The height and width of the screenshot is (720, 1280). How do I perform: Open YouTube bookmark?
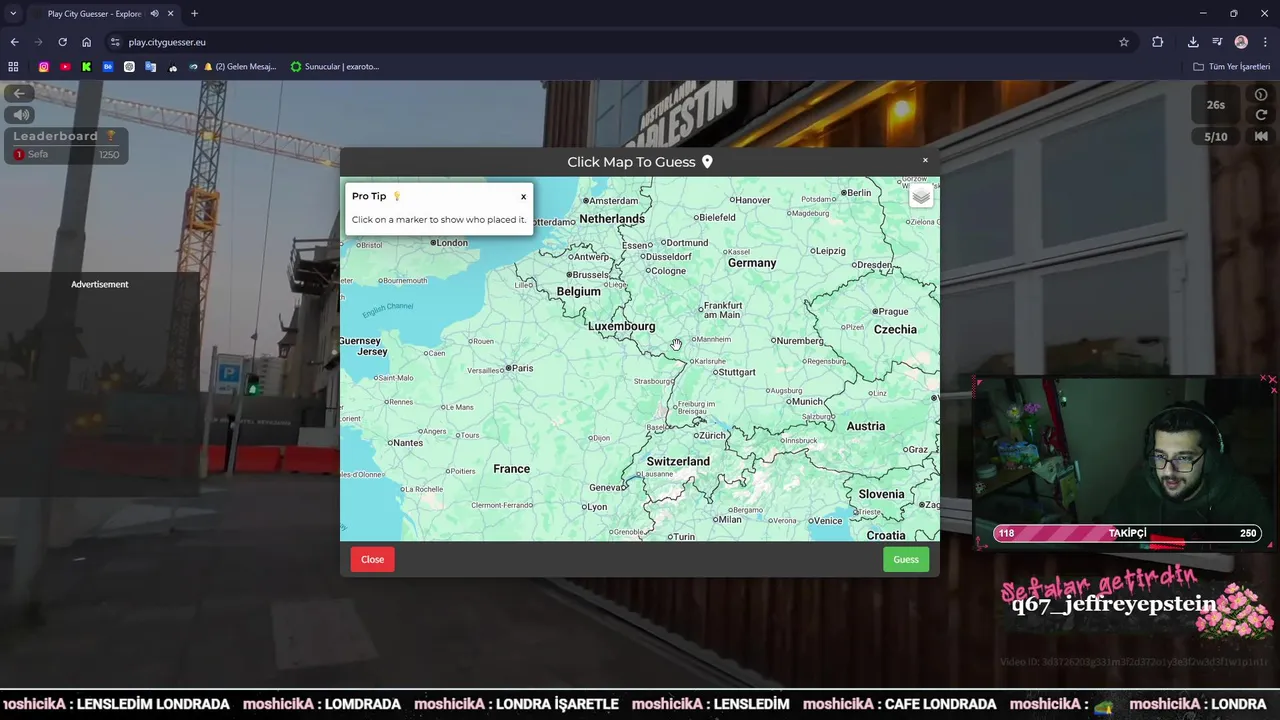(x=65, y=67)
